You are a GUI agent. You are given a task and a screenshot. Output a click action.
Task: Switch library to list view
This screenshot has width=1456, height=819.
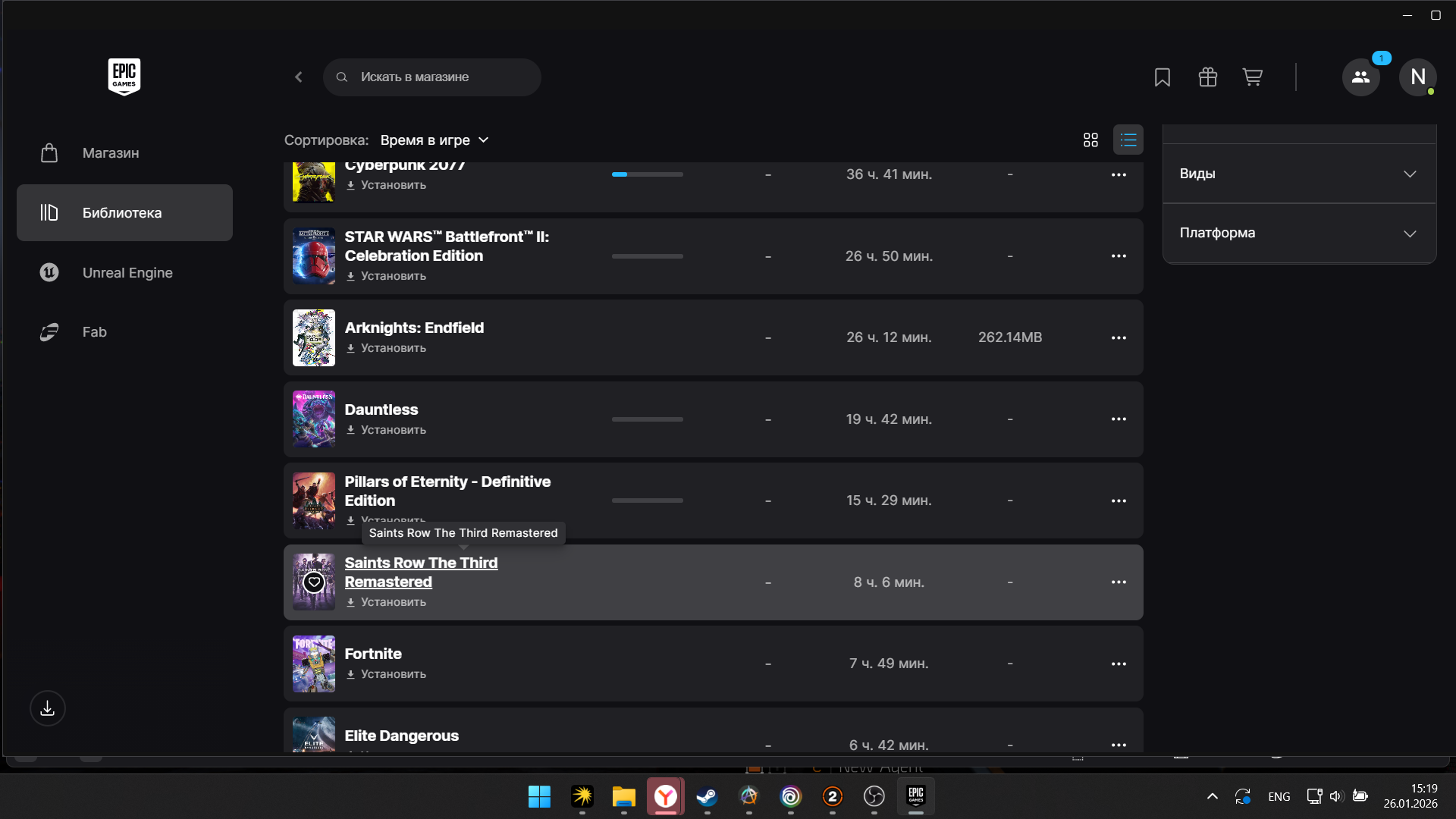click(x=1128, y=140)
